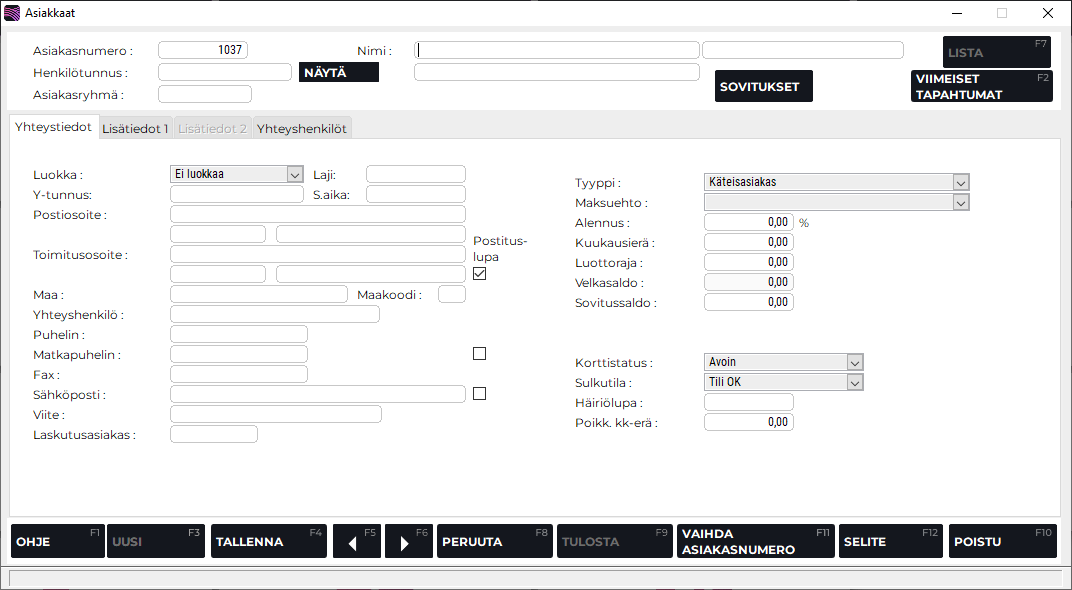Image resolution: width=1072 pixels, height=590 pixels.
Task: Click the Asiakkaat app icon in title bar
Action: click(x=12, y=13)
